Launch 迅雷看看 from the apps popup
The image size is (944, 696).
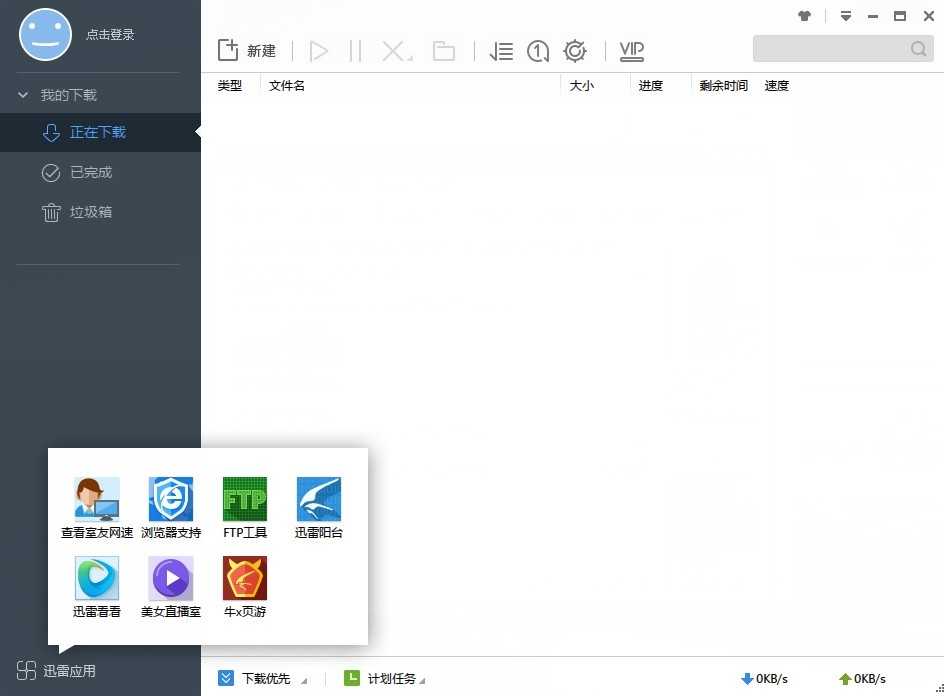pyautogui.click(x=97, y=578)
